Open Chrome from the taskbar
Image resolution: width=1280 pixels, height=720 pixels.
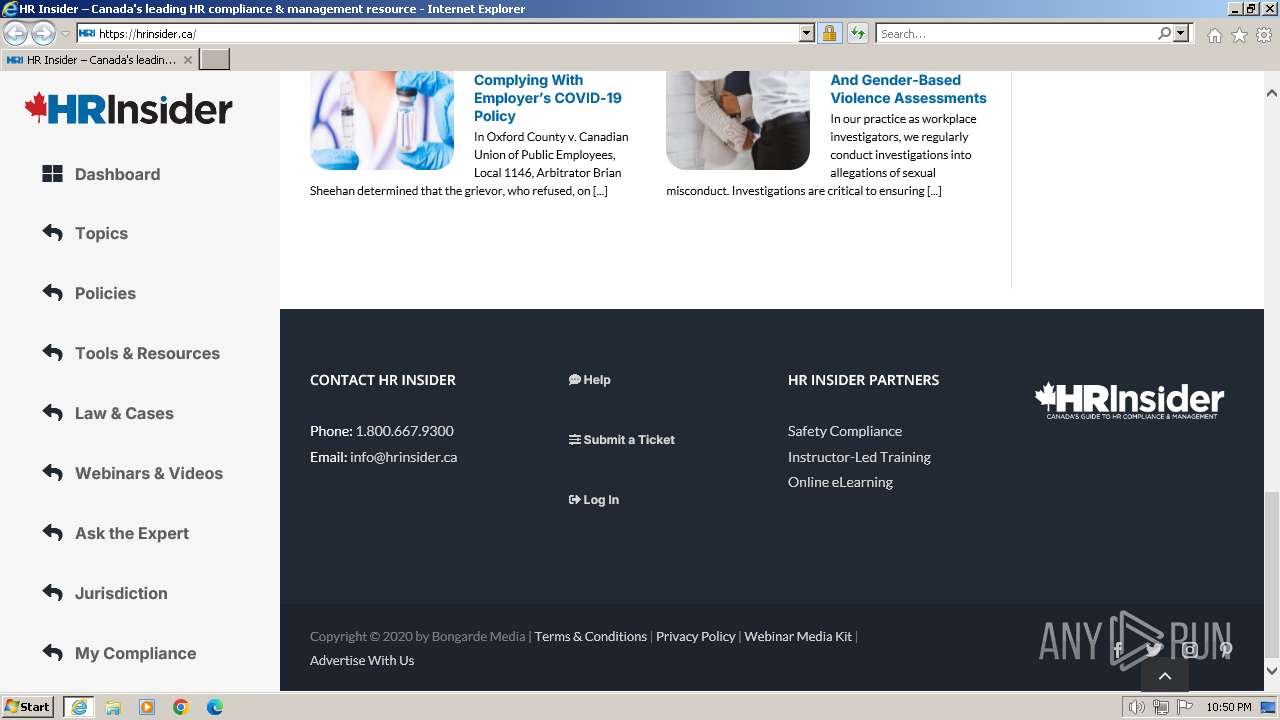point(181,707)
